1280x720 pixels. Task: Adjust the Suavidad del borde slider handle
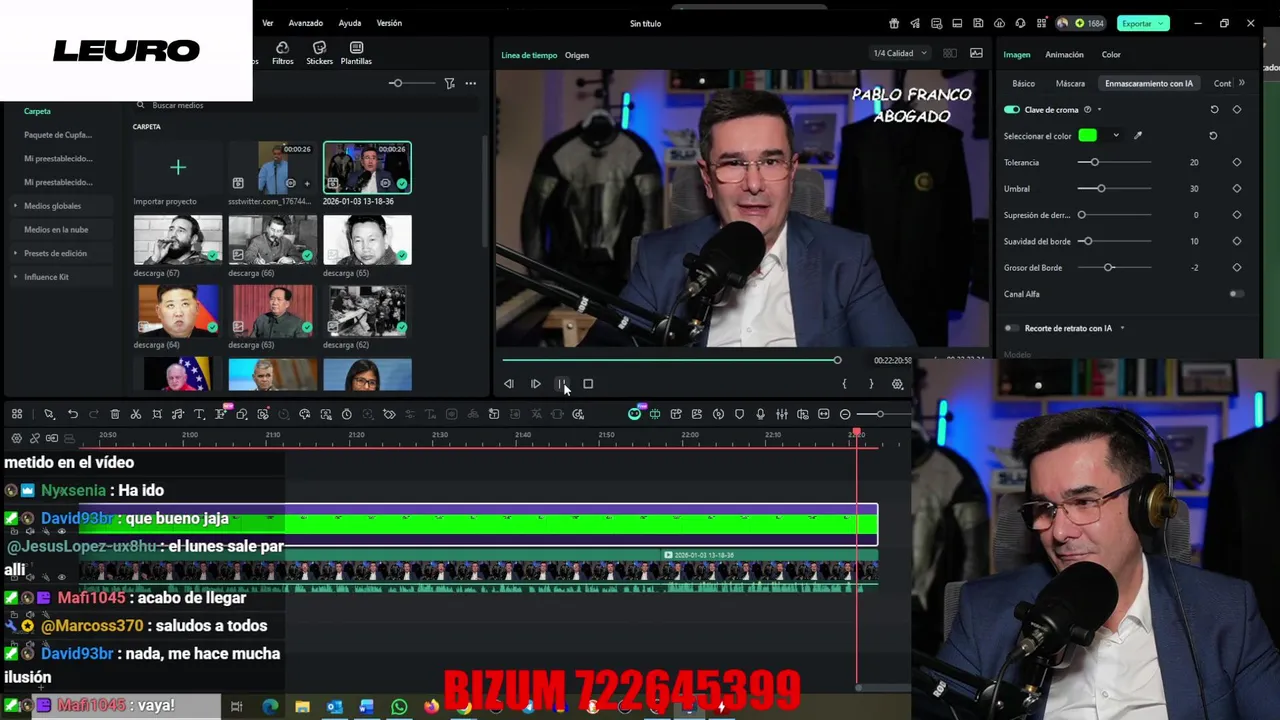click(x=1088, y=241)
